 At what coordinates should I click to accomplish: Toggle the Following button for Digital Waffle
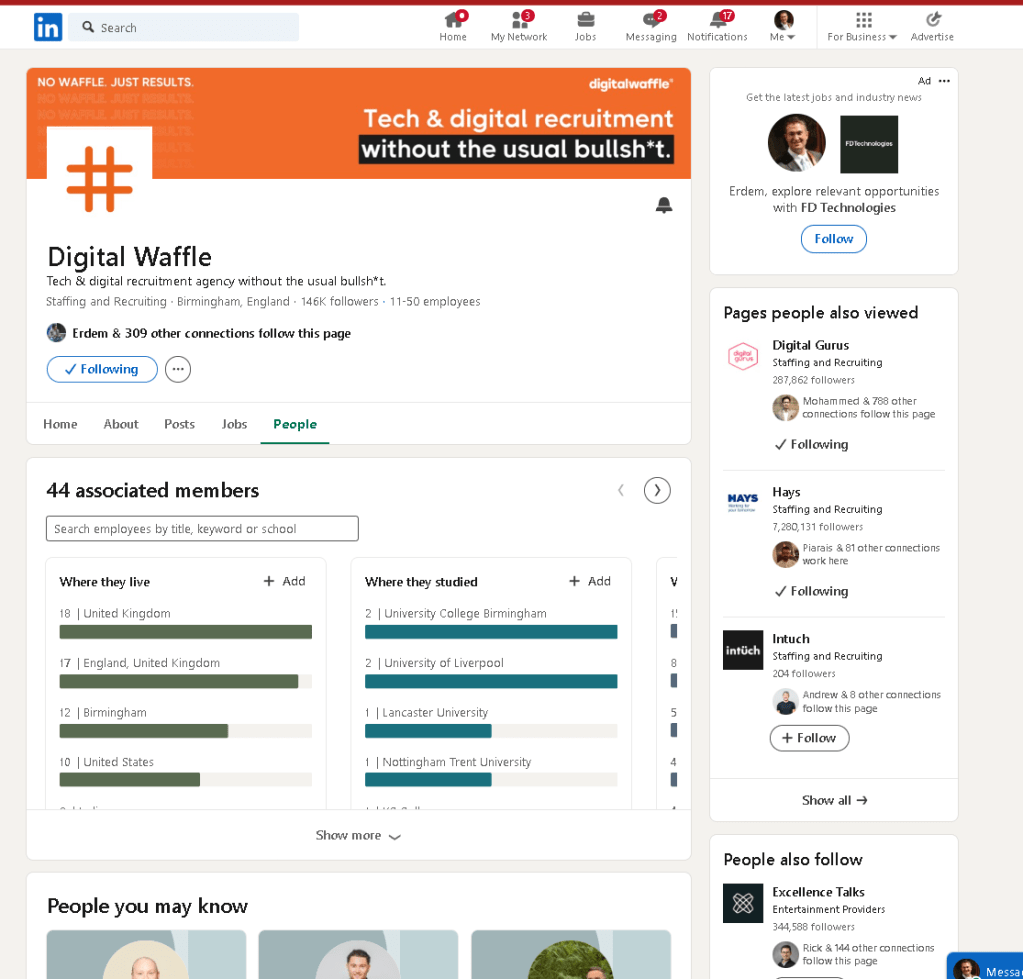coord(102,369)
